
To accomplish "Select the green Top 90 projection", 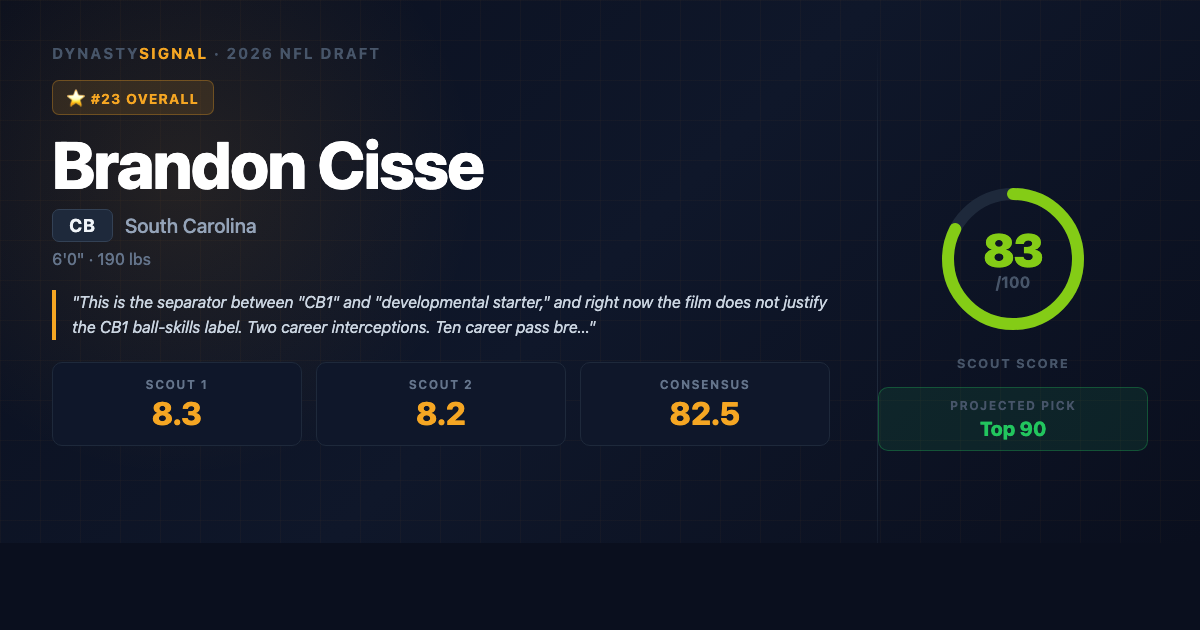I will pos(1013,430).
